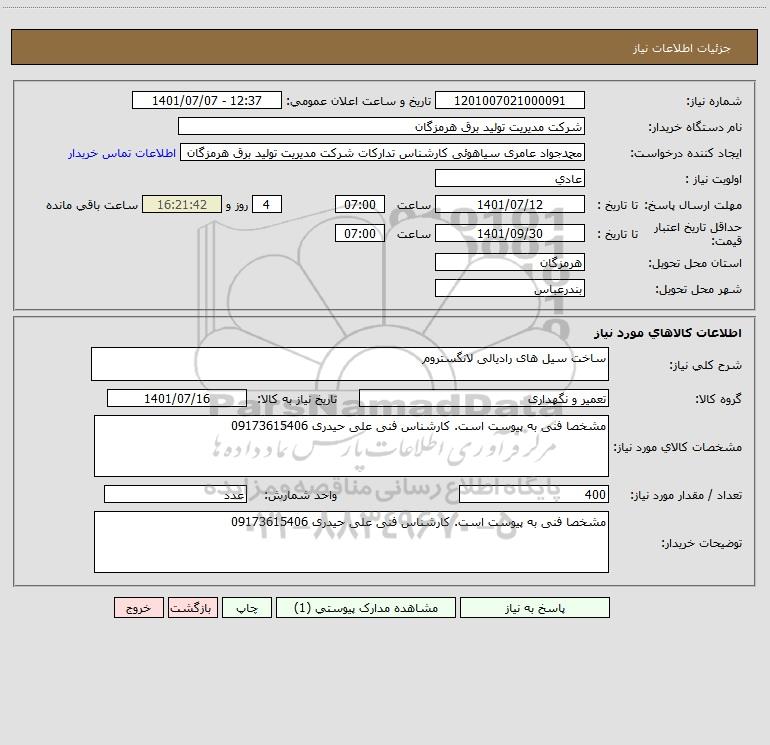The height and width of the screenshot is (745, 770).
Task: Click label 'شماره نیاز:'
Action: [x=714, y=102]
